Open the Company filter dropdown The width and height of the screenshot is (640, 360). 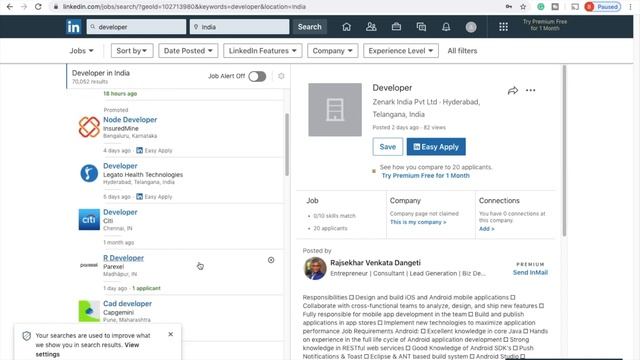pyautogui.click(x=332, y=51)
